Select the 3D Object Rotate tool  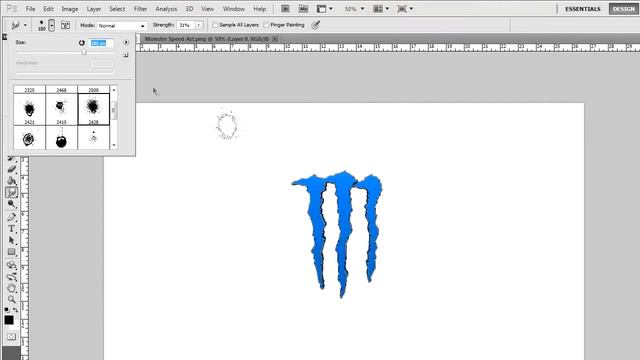tap(12, 265)
